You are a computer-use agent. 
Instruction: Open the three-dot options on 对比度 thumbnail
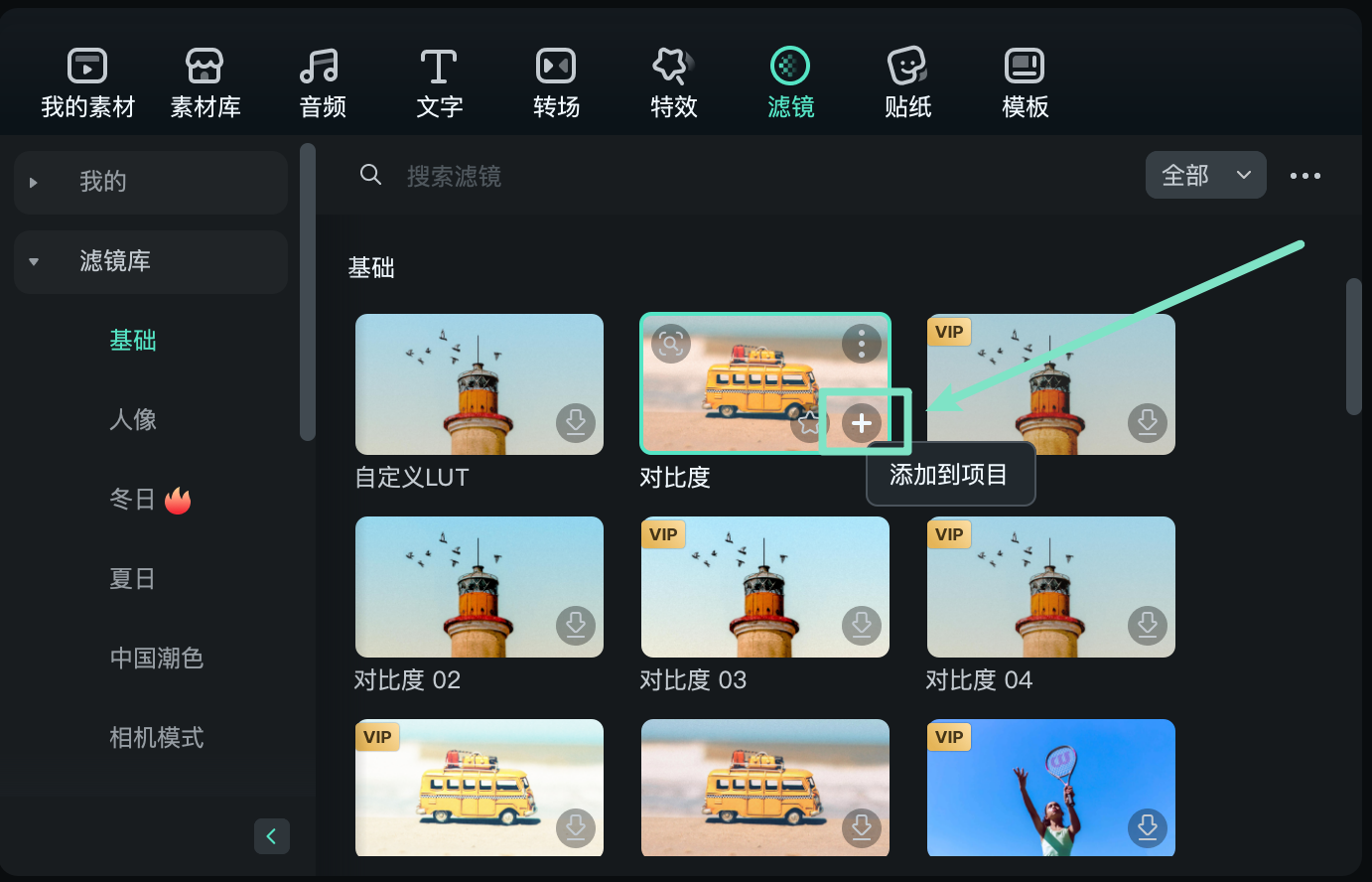pyautogui.click(x=861, y=343)
